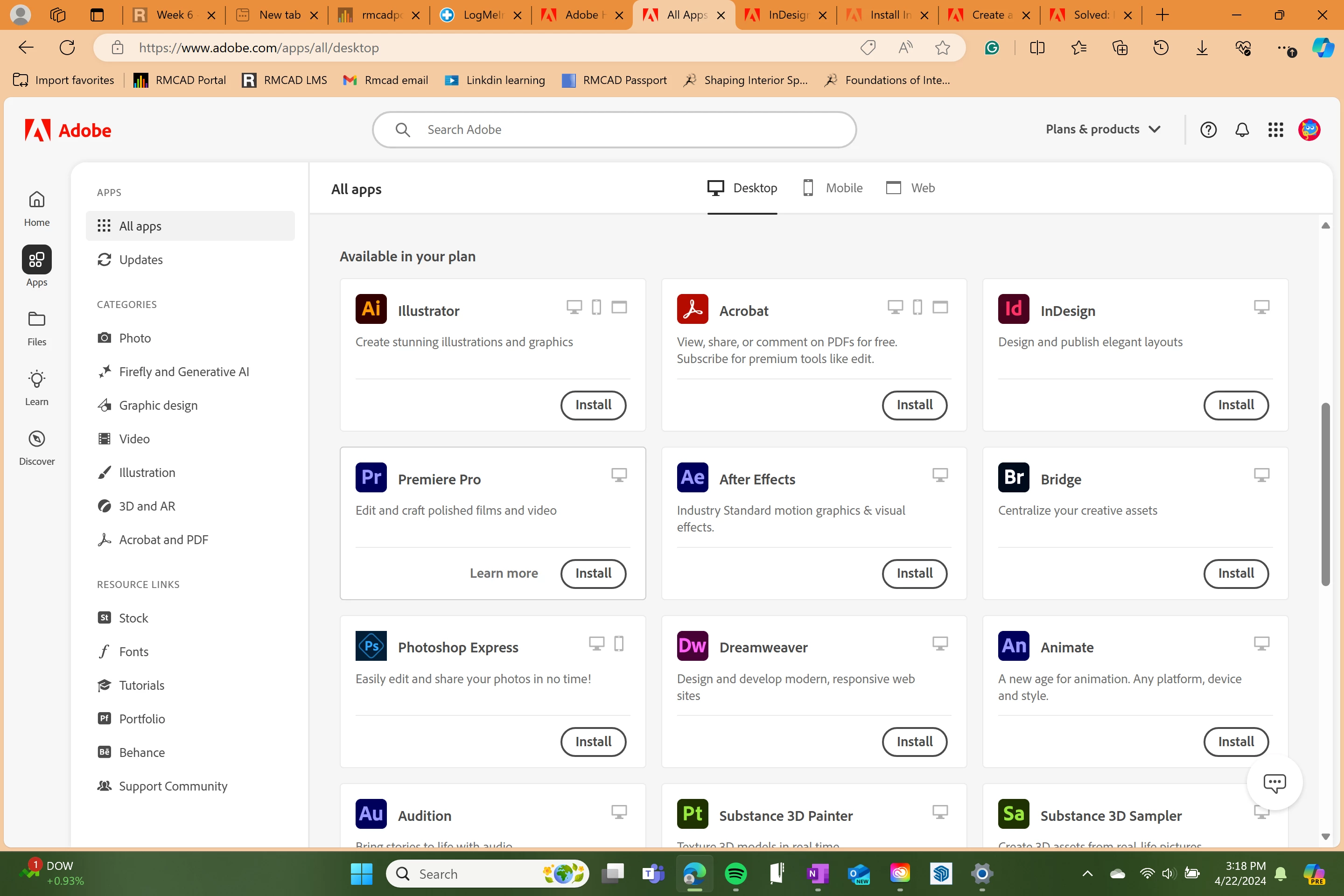Click the Illustrator Ai app icon
The width and height of the screenshot is (1344, 896).
point(371,309)
